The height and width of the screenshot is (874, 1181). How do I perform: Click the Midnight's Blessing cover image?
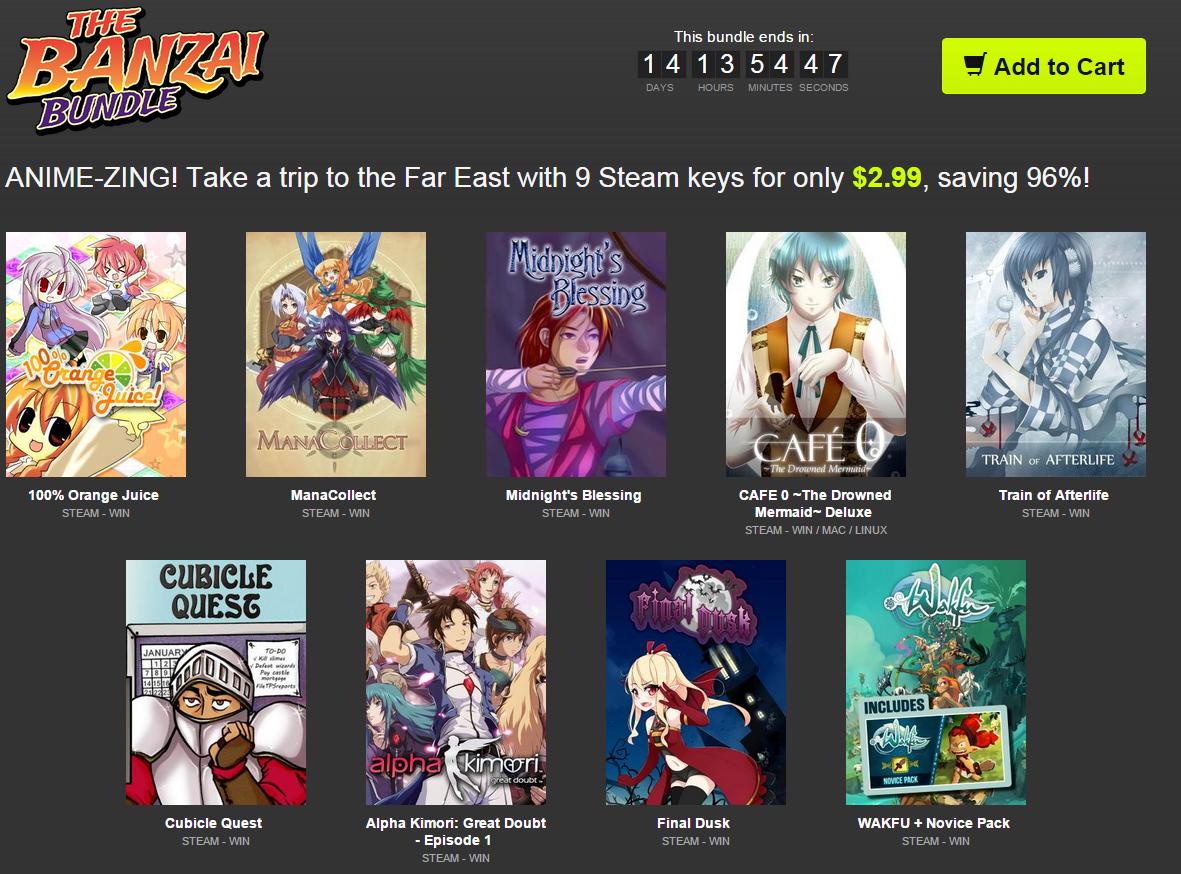(x=576, y=354)
